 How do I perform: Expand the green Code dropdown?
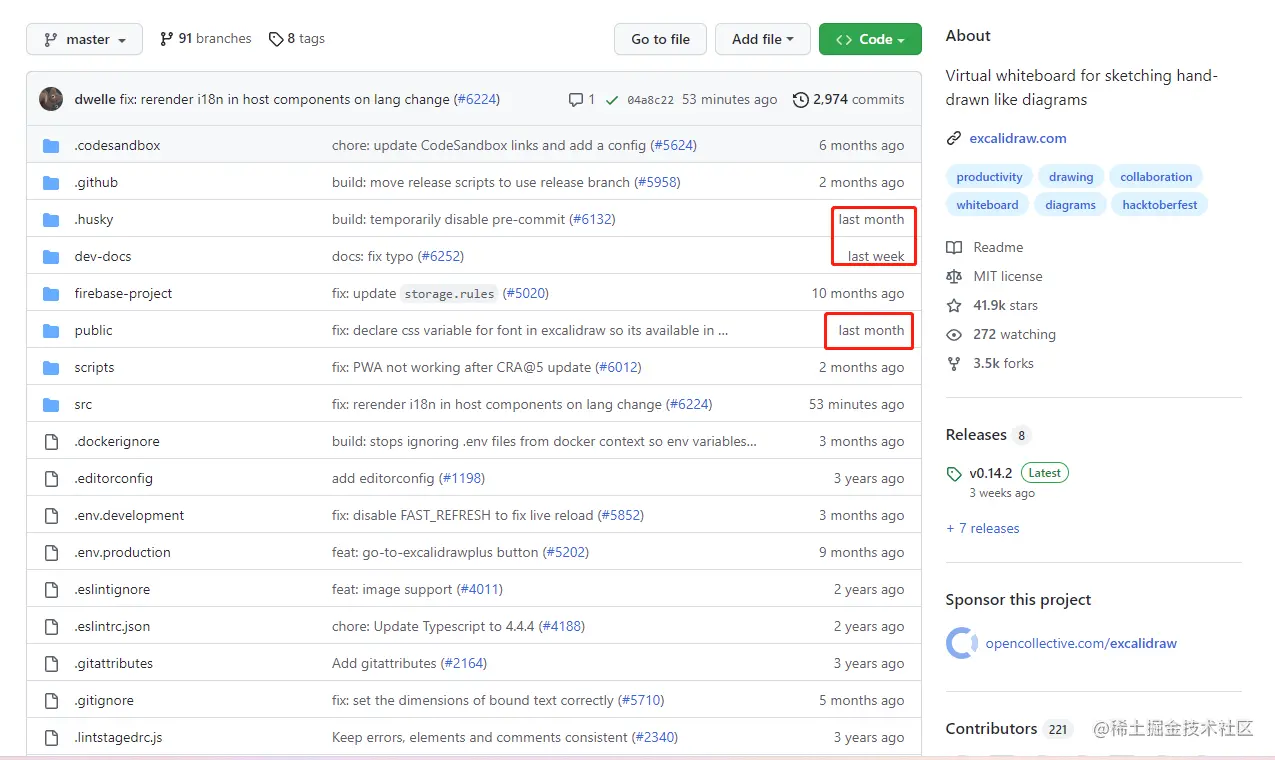tap(869, 39)
